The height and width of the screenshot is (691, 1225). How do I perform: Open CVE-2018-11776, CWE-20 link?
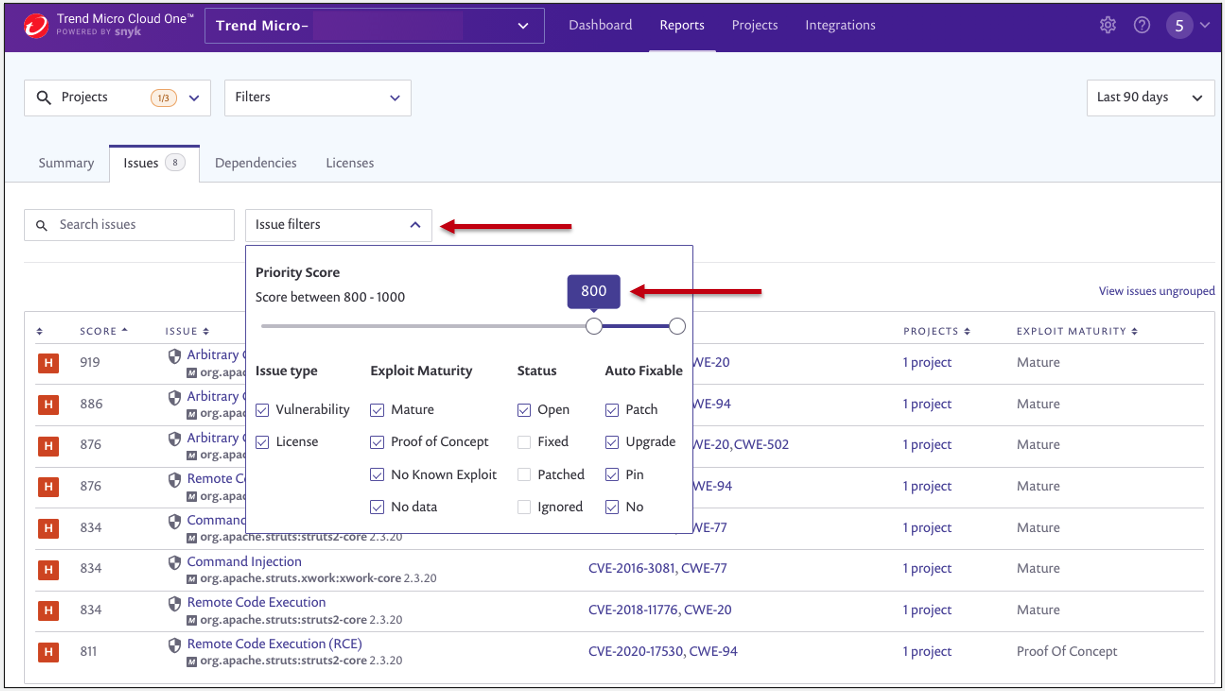[x=660, y=610]
